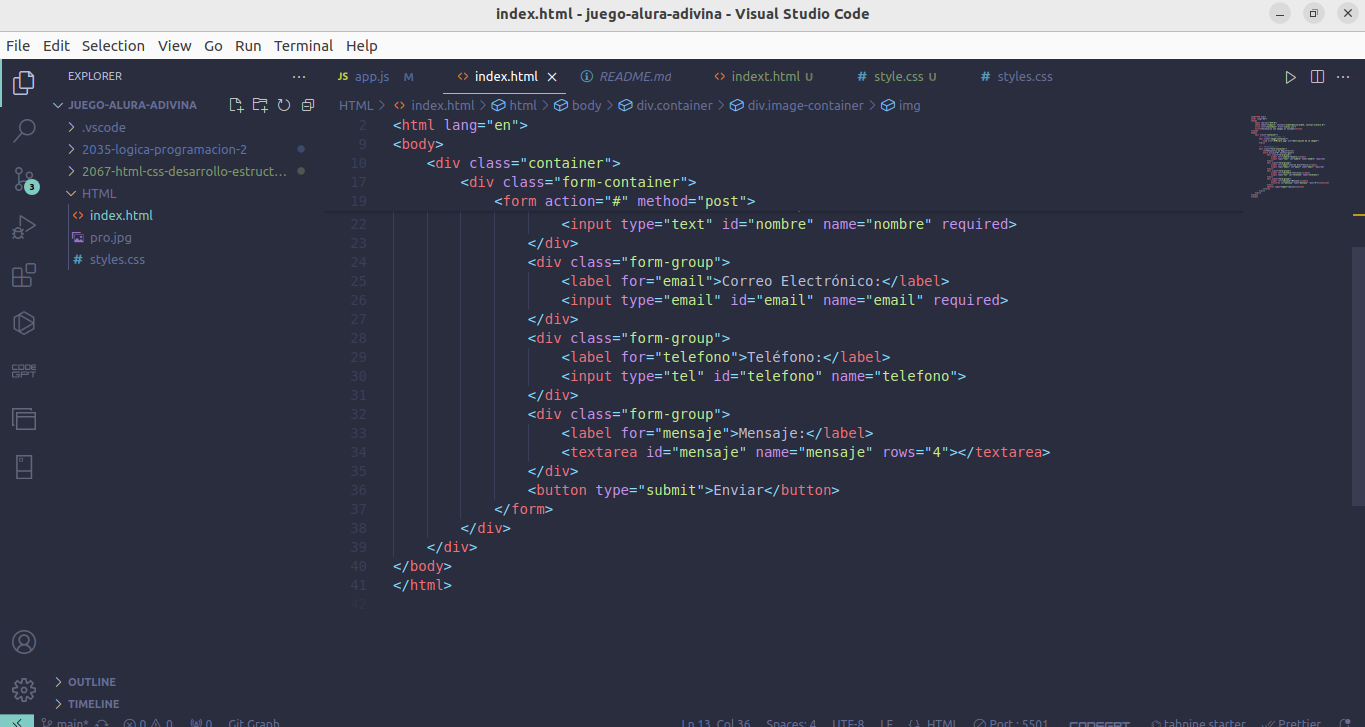Image resolution: width=1365 pixels, height=727 pixels.
Task: Switch to the README.md tab
Action: point(627,77)
